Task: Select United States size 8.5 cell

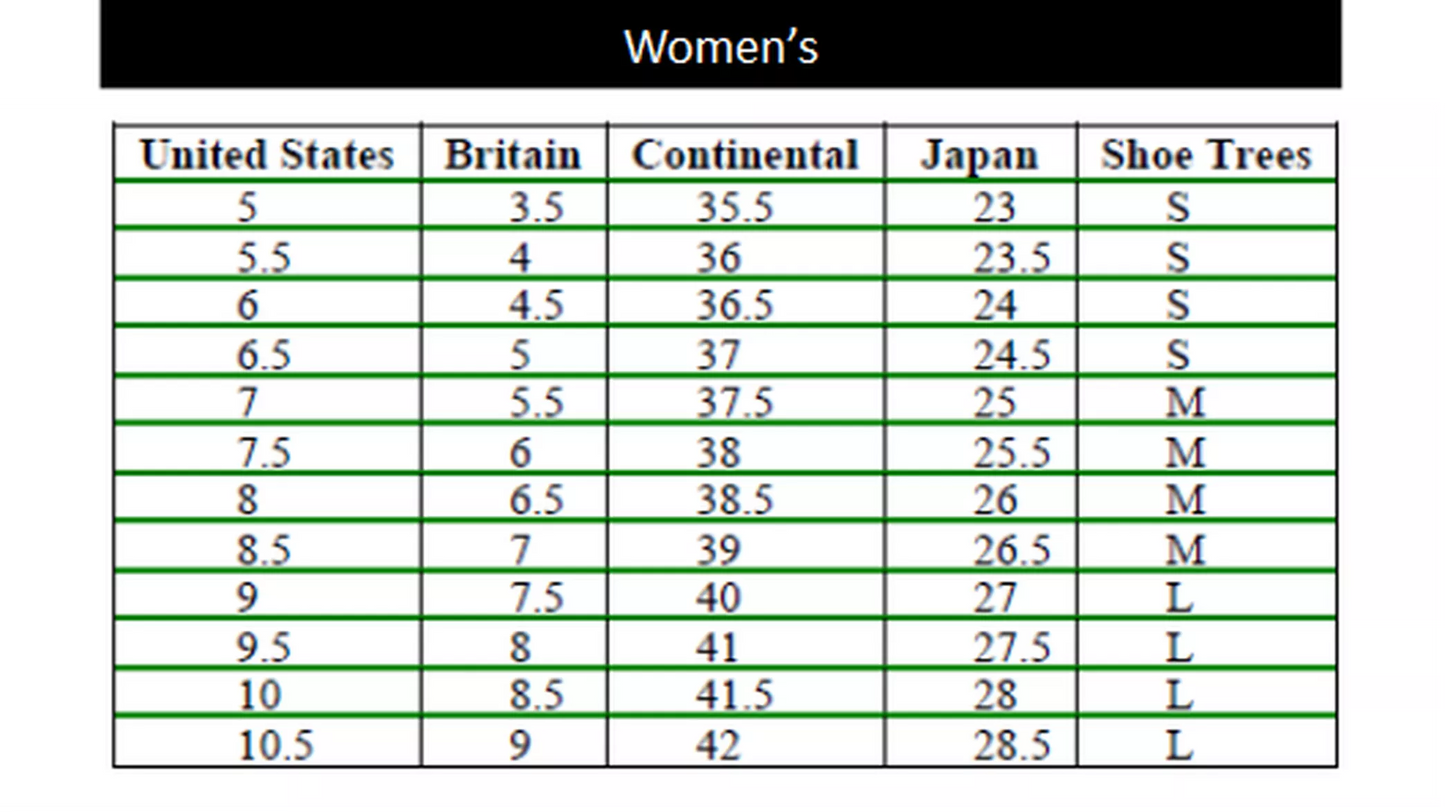Action: point(264,549)
